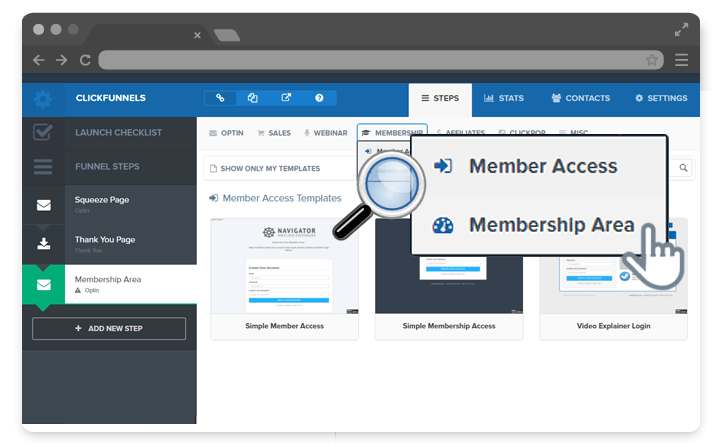Viewport: 723px width, 447px height.
Task: Reload the page with the refresh icon
Action: (85, 60)
